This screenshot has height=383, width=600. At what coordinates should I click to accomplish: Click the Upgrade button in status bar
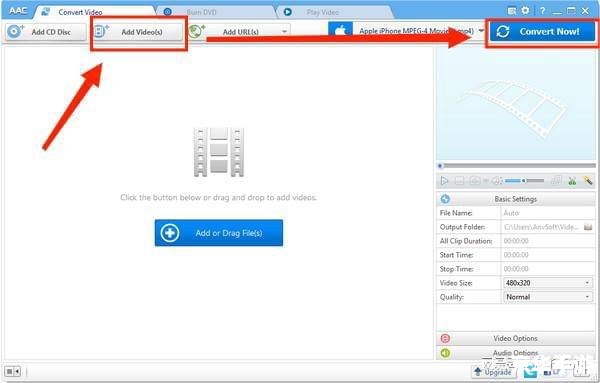click(x=493, y=372)
